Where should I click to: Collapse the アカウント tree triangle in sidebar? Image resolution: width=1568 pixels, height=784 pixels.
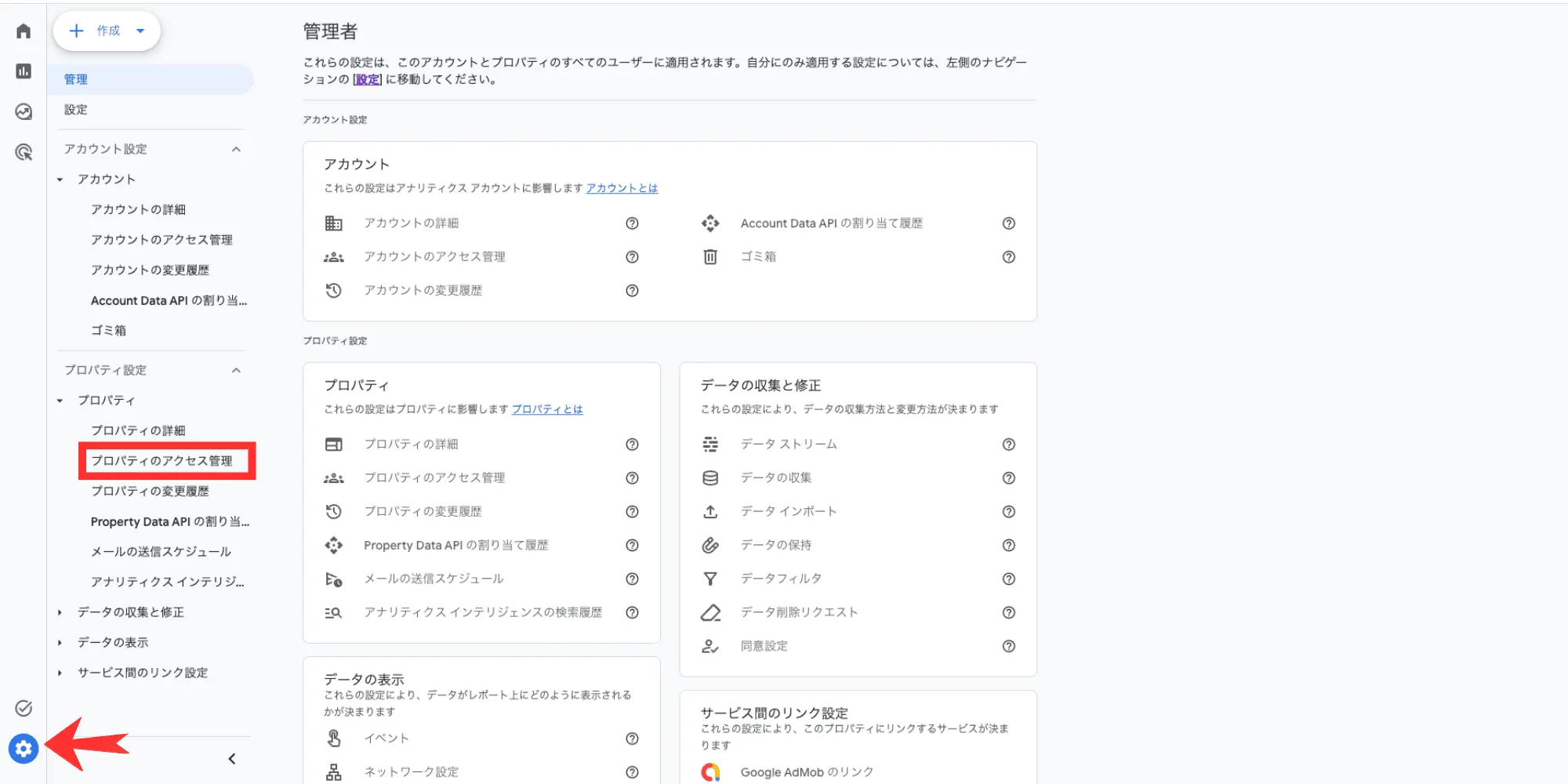click(x=60, y=180)
